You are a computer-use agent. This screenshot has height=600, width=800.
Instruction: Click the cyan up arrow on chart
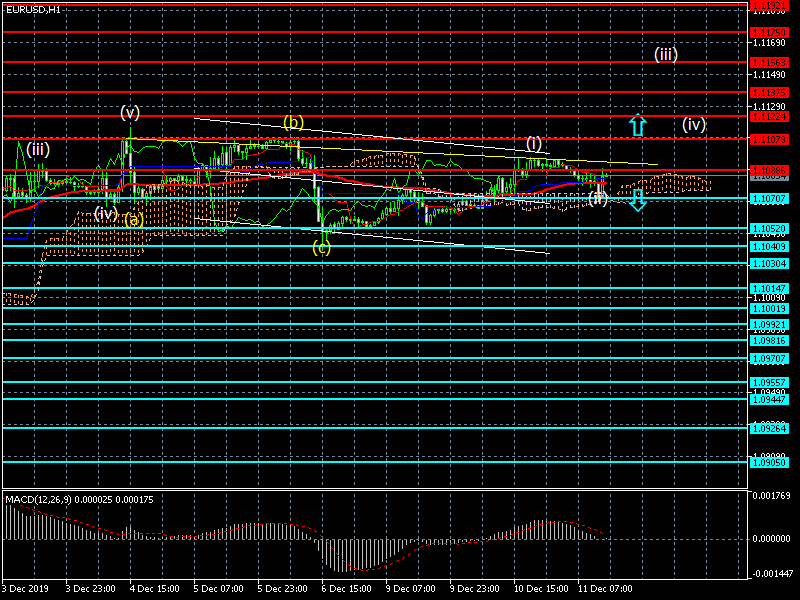pyautogui.click(x=638, y=125)
